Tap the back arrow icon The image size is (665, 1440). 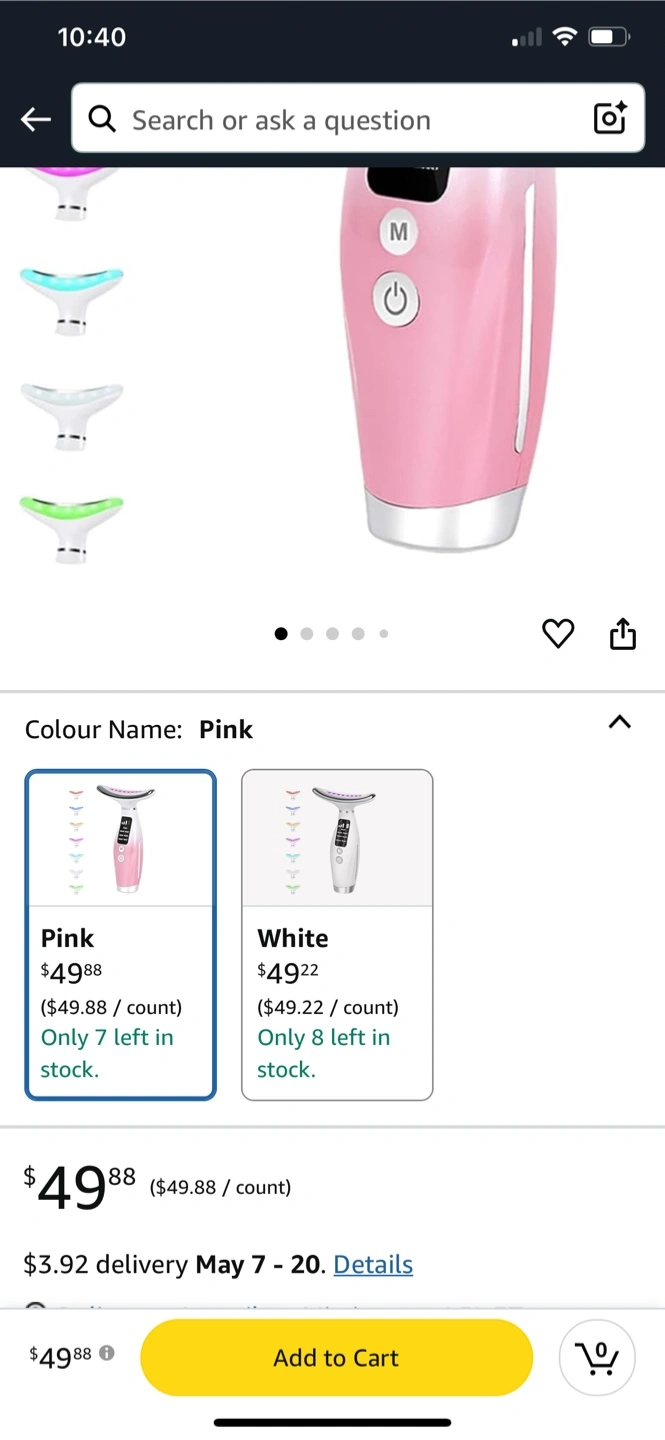[x=36, y=120]
